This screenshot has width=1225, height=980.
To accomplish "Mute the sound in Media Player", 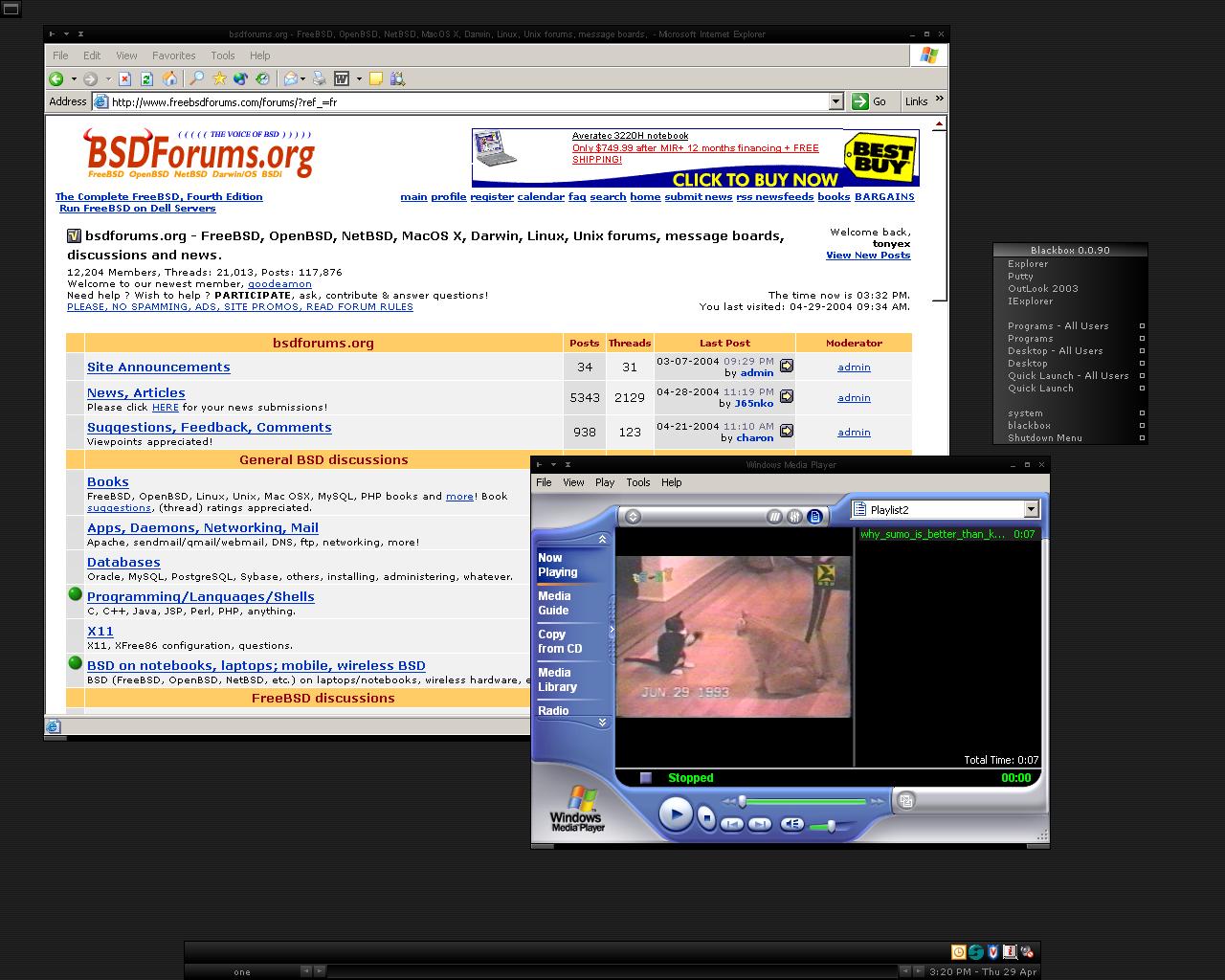I will point(791,824).
